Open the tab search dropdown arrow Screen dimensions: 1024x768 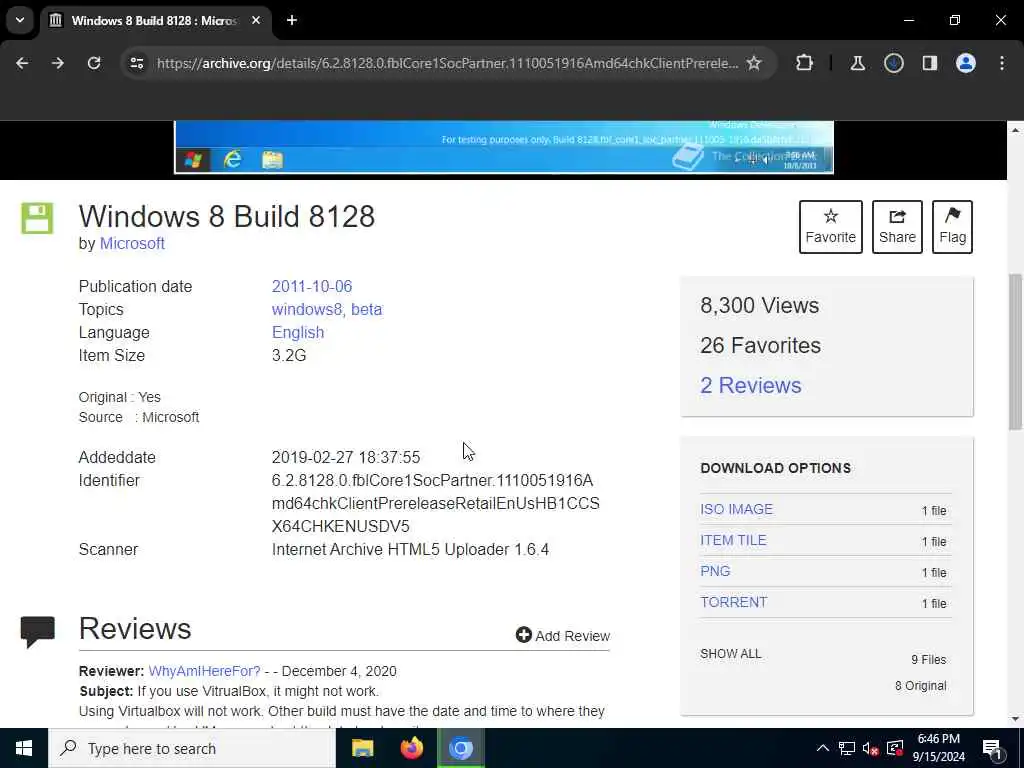point(20,20)
